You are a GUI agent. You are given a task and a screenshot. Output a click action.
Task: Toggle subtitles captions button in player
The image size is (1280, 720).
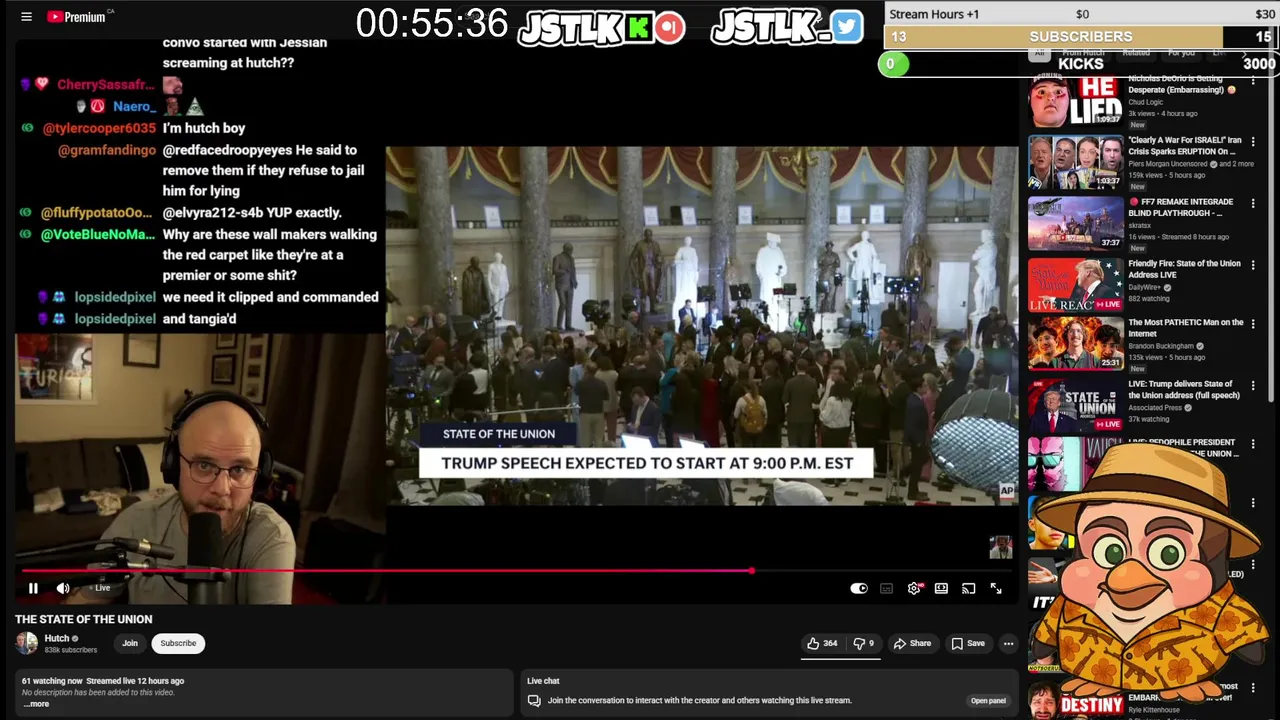point(886,588)
